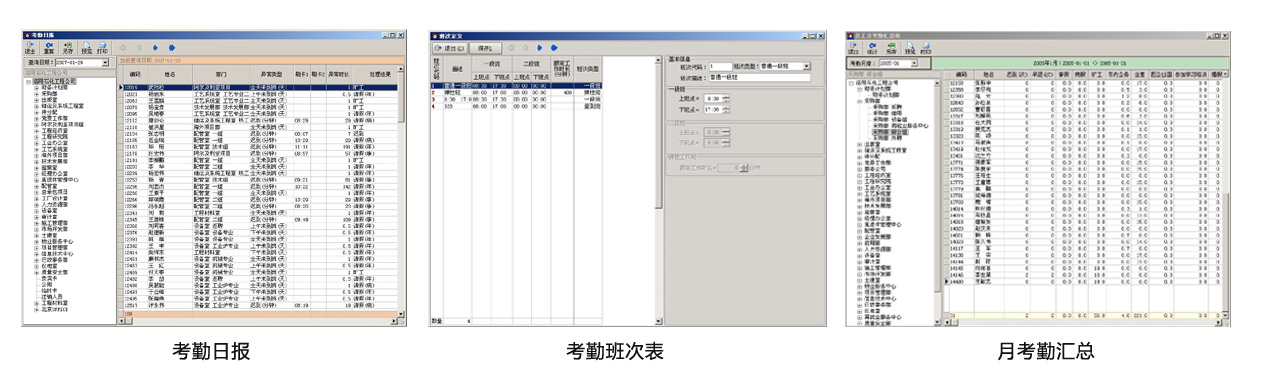The height and width of the screenshot is (382, 1275).
Task: Jump to last record arrow in 考勤日报 window
Action: point(172,48)
